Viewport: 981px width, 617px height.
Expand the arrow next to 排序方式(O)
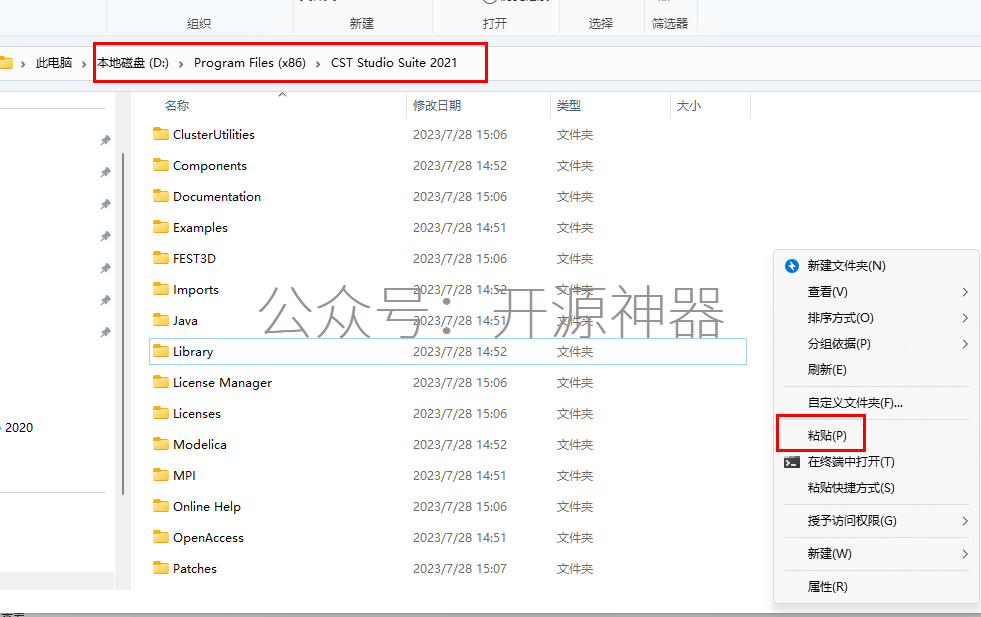(x=965, y=318)
